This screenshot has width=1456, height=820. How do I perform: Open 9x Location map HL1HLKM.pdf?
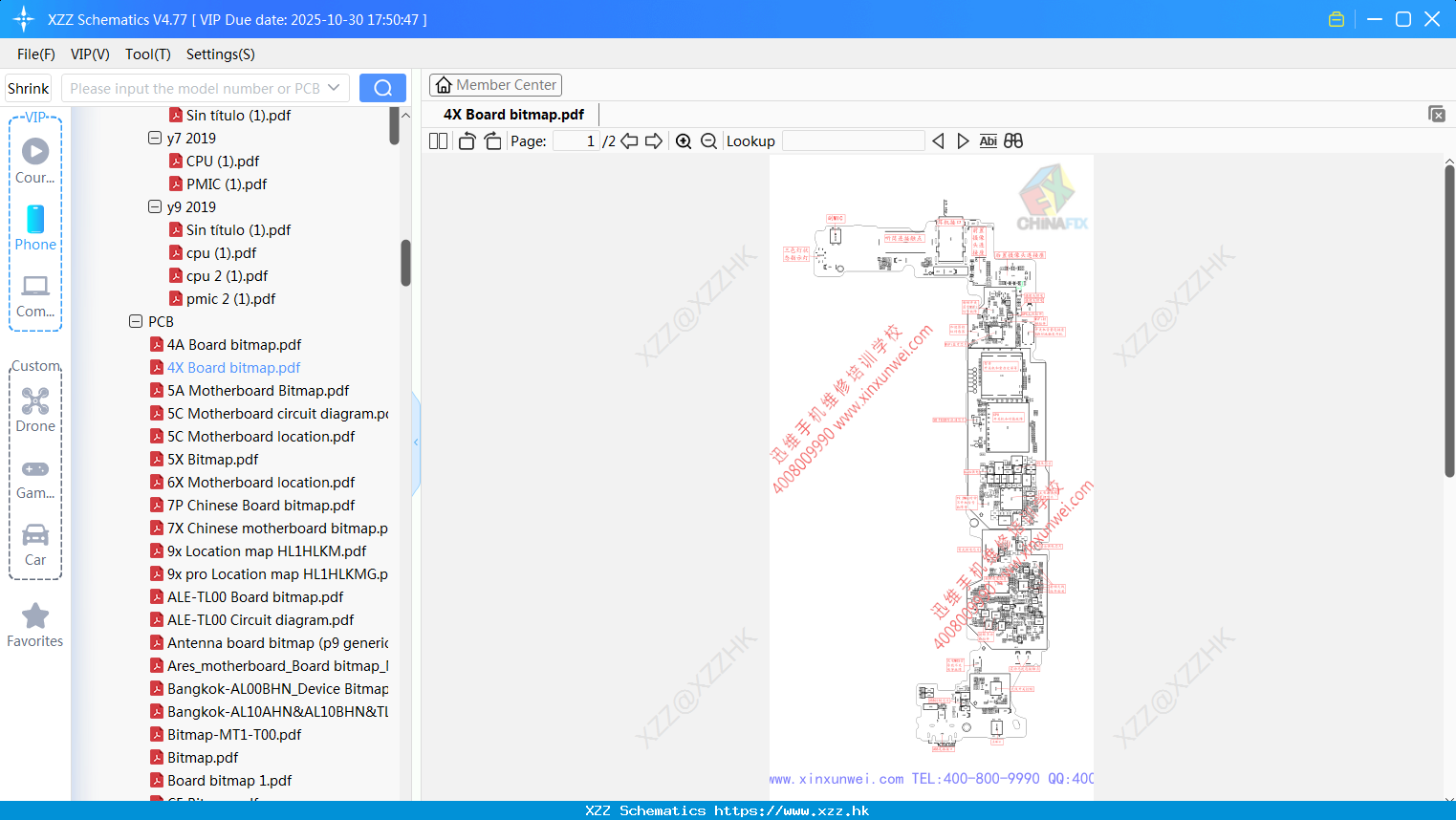click(258, 550)
